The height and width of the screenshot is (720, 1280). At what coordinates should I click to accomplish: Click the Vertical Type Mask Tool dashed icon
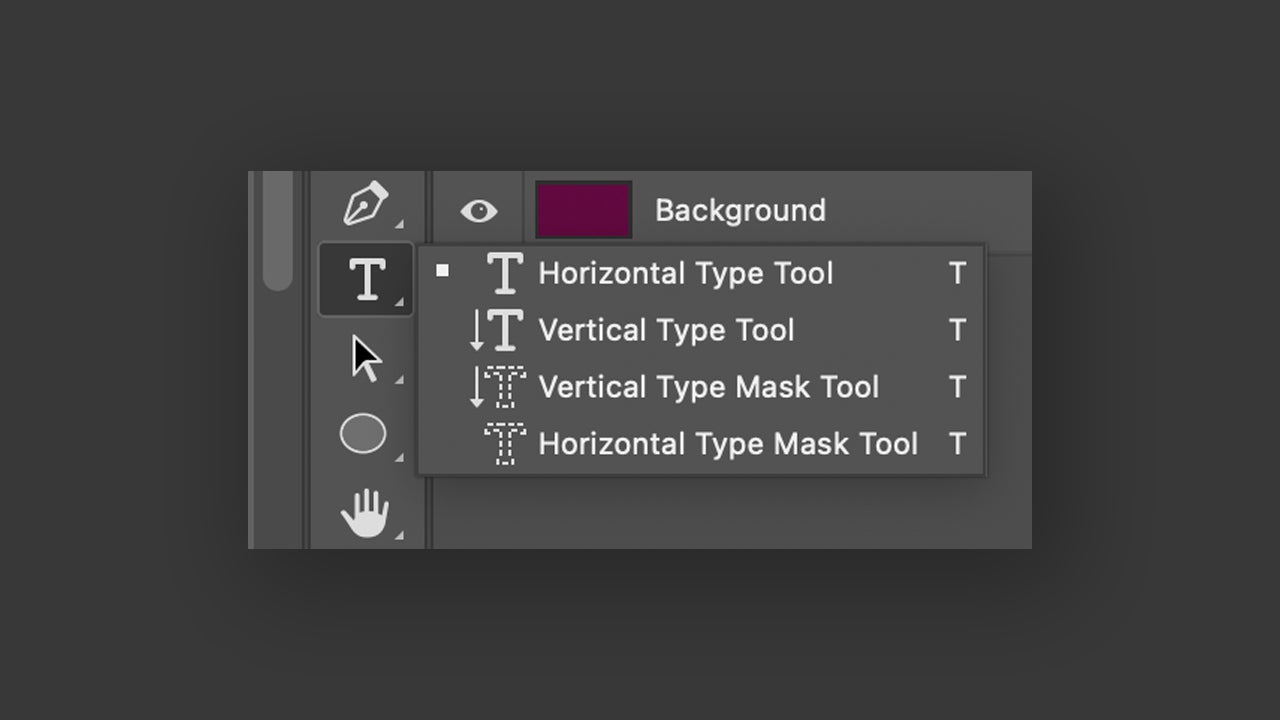[497, 387]
